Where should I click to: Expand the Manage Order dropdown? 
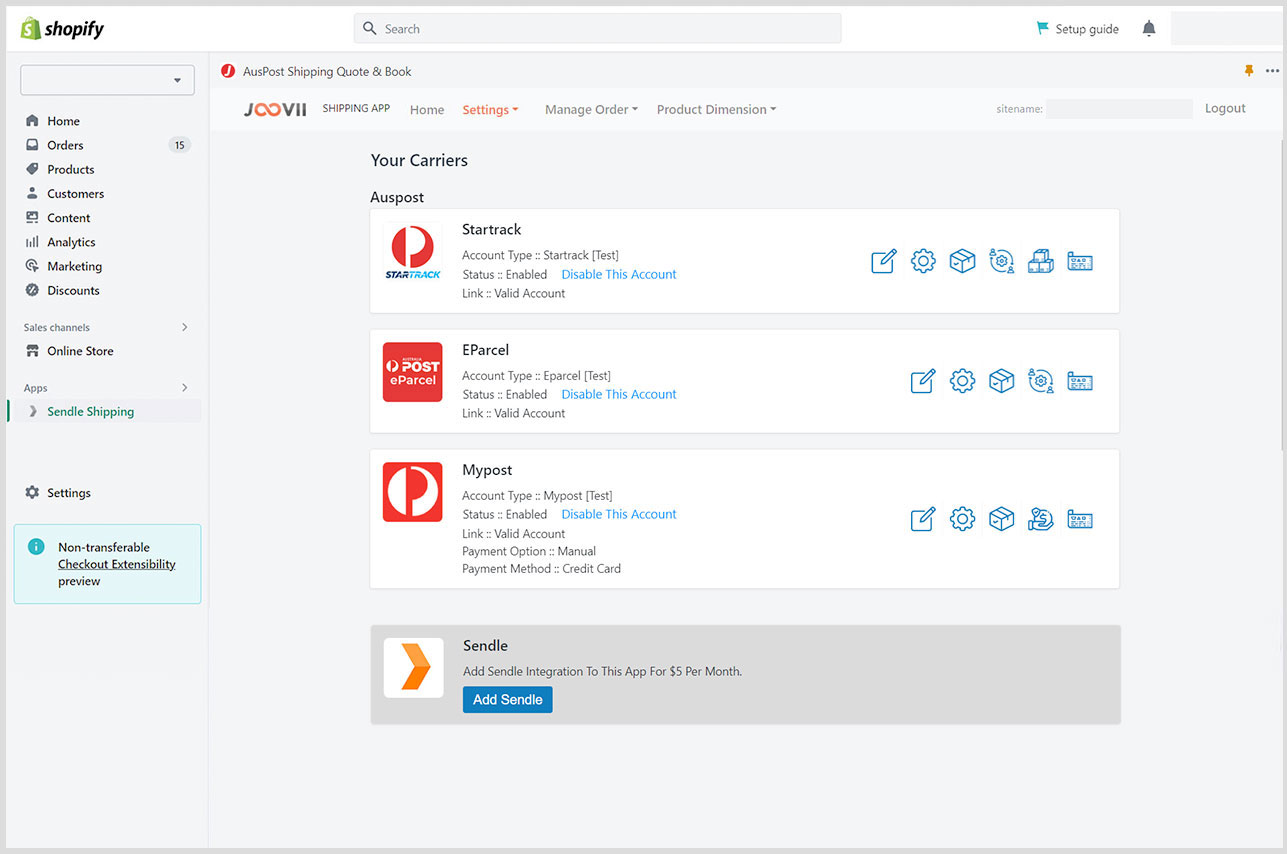pos(591,110)
